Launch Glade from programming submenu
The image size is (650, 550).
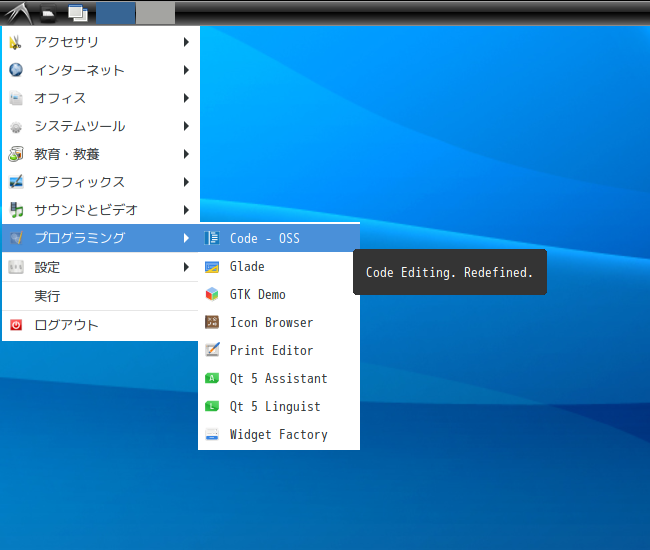[279, 267]
